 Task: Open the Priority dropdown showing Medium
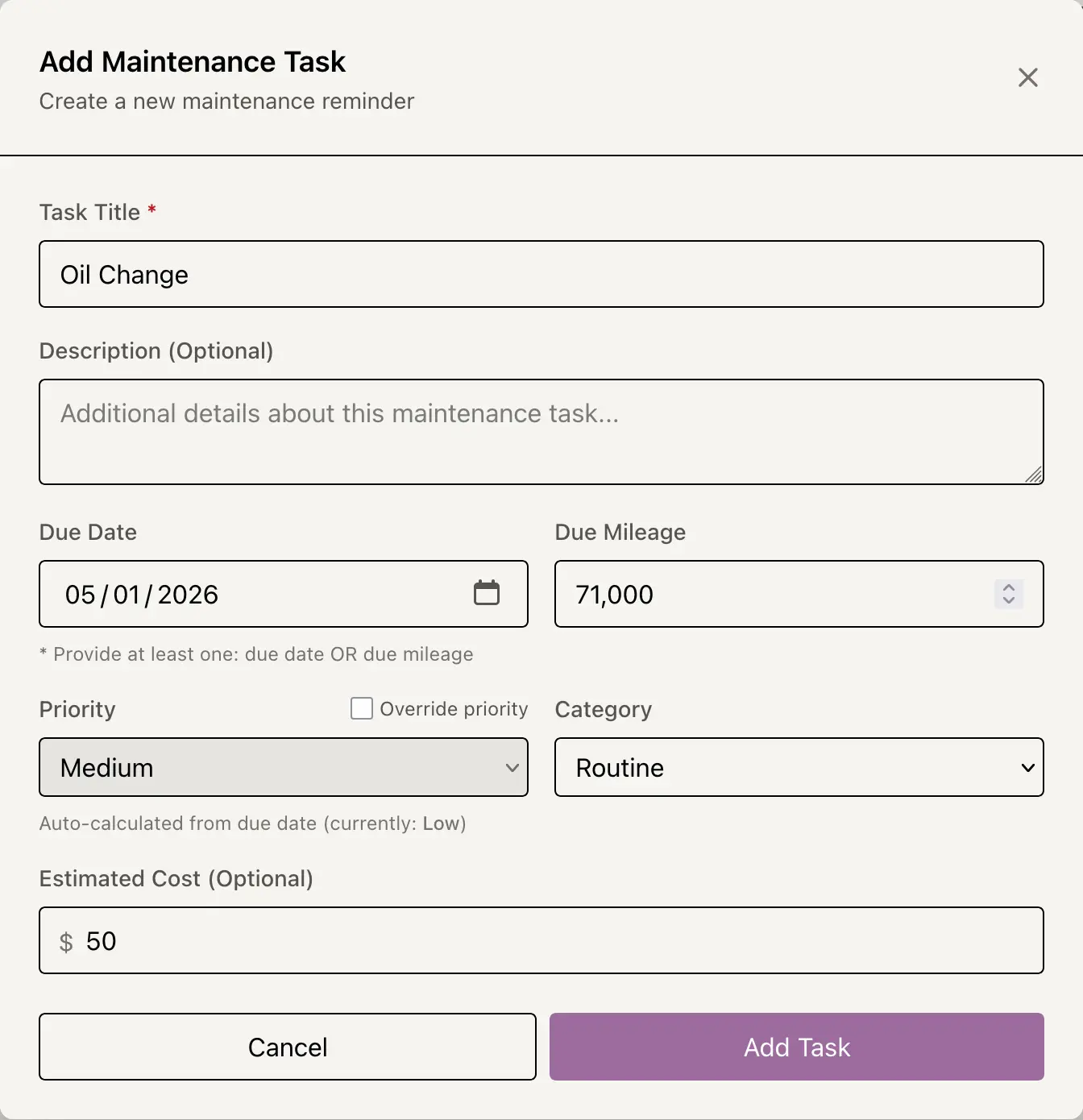coord(283,767)
